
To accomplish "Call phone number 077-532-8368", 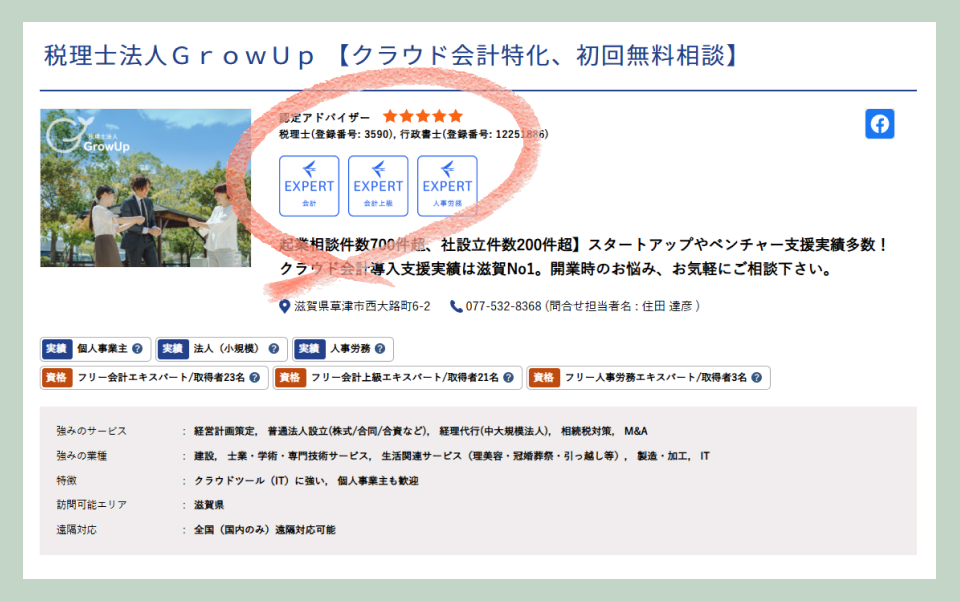I will click(x=503, y=306).
